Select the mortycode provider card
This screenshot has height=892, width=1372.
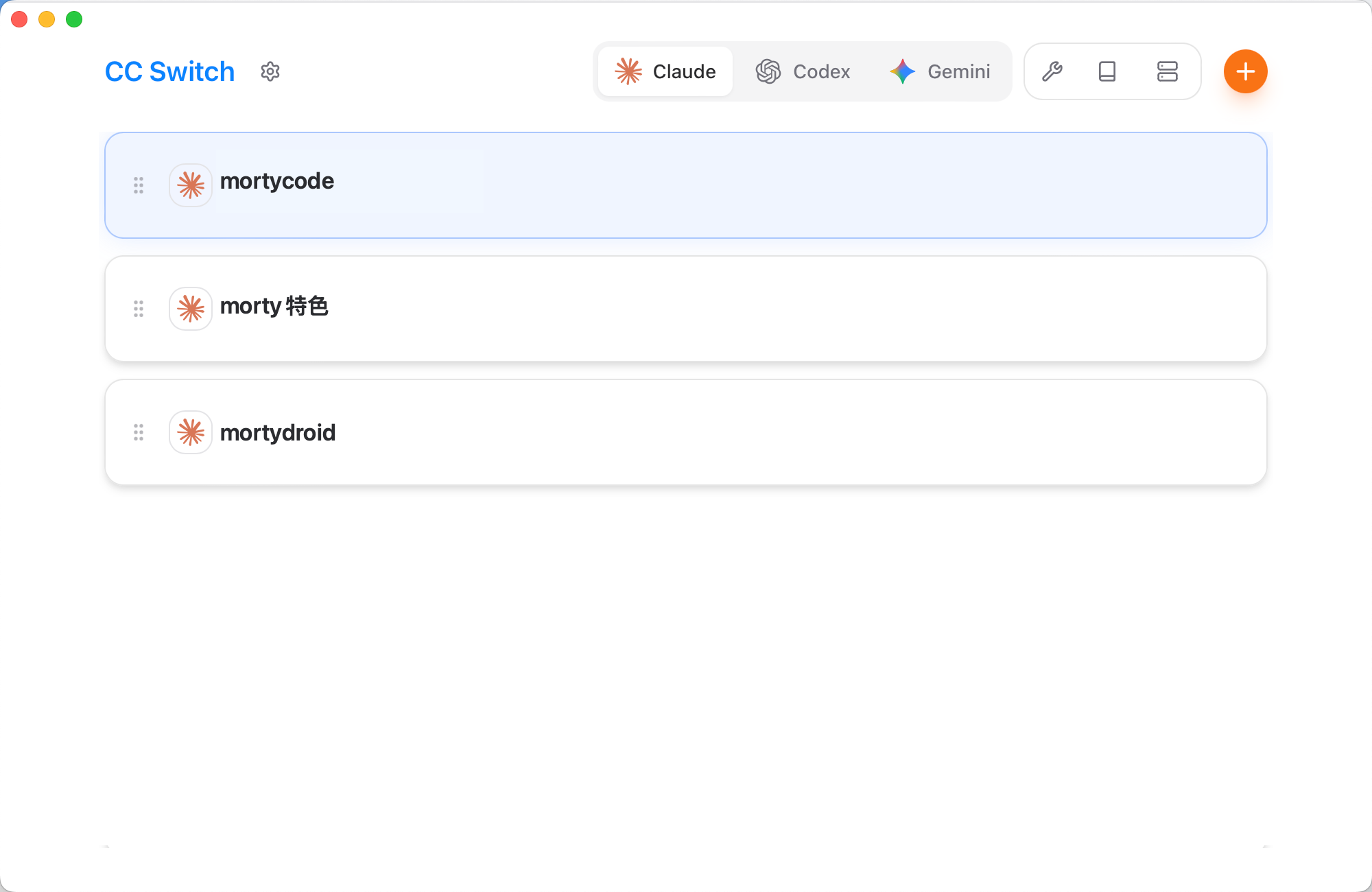point(686,185)
